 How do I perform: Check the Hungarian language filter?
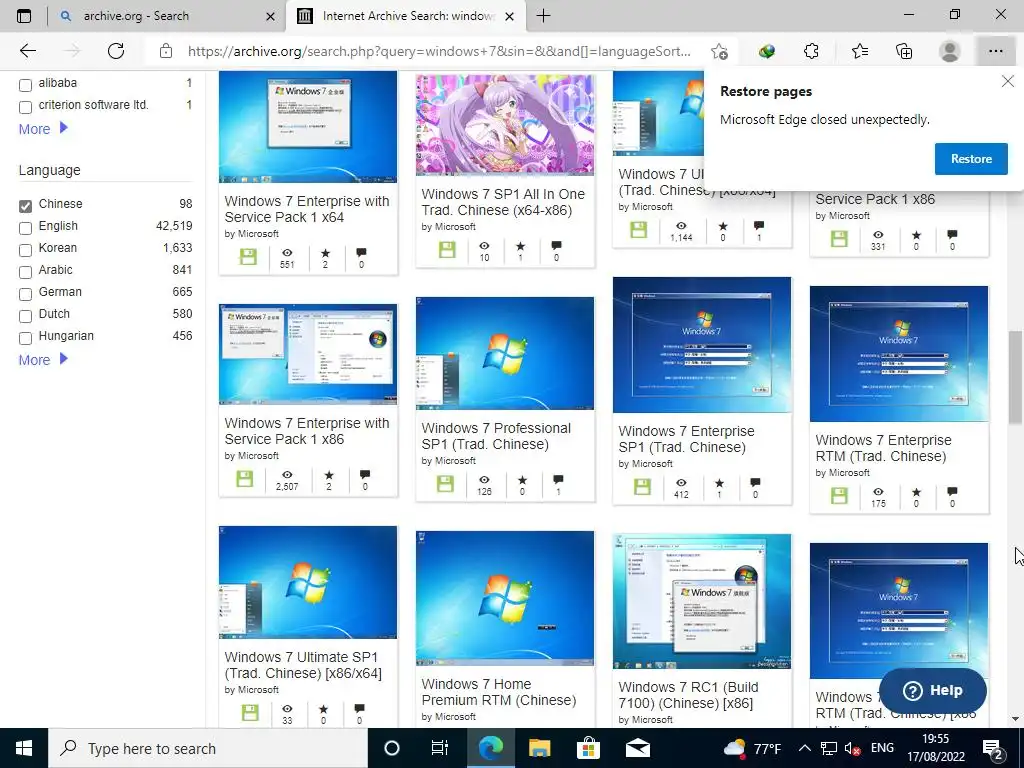tap(25, 338)
